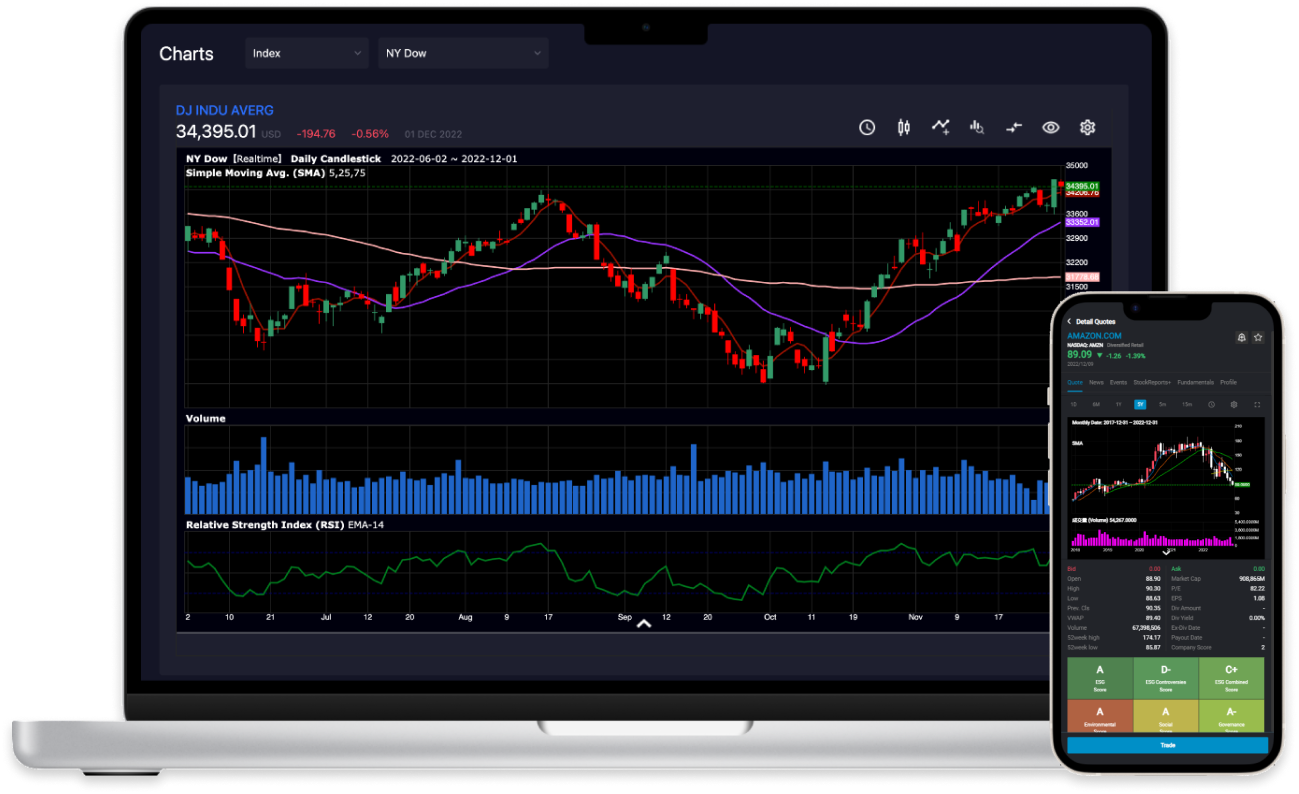Click the Simple Moving Avg. (SMA) indicator label
The height and width of the screenshot is (794, 1299).
click(255, 172)
